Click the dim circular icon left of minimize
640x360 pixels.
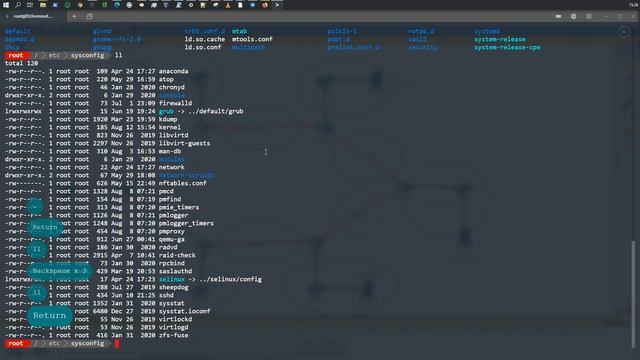click(x=589, y=16)
